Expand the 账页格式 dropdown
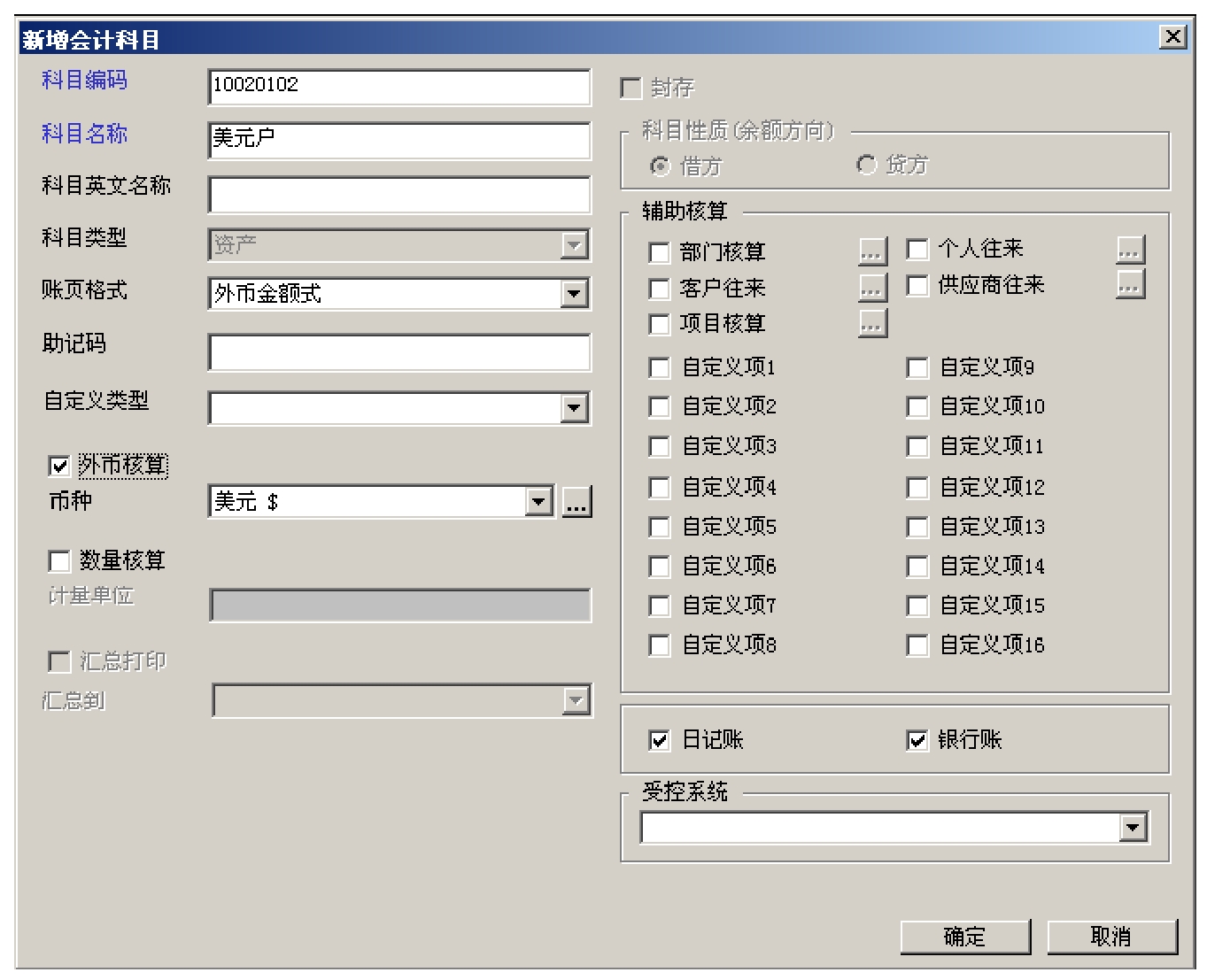1207x980 pixels. coord(574,294)
